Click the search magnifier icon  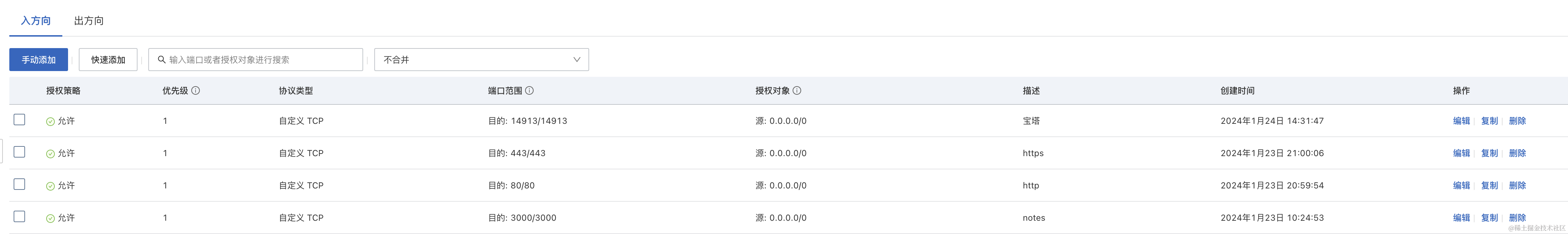click(162, 60)
